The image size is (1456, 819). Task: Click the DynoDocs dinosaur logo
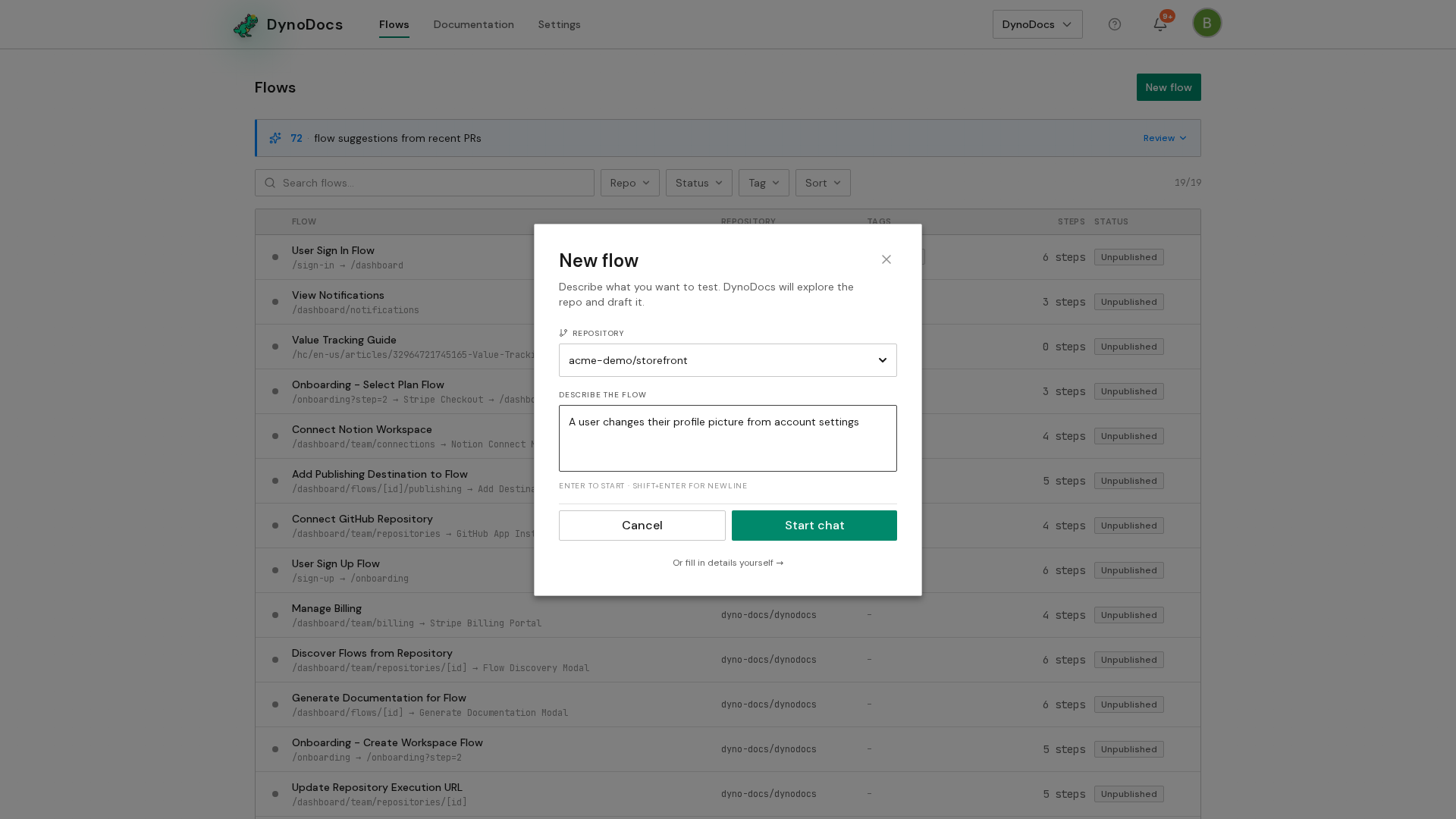tap(246, 25)
